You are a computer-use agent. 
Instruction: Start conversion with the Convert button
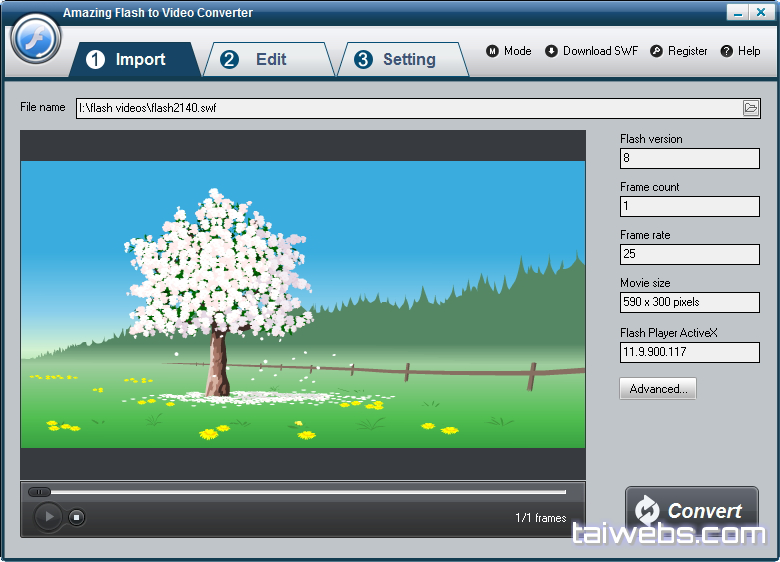(691, 511)
